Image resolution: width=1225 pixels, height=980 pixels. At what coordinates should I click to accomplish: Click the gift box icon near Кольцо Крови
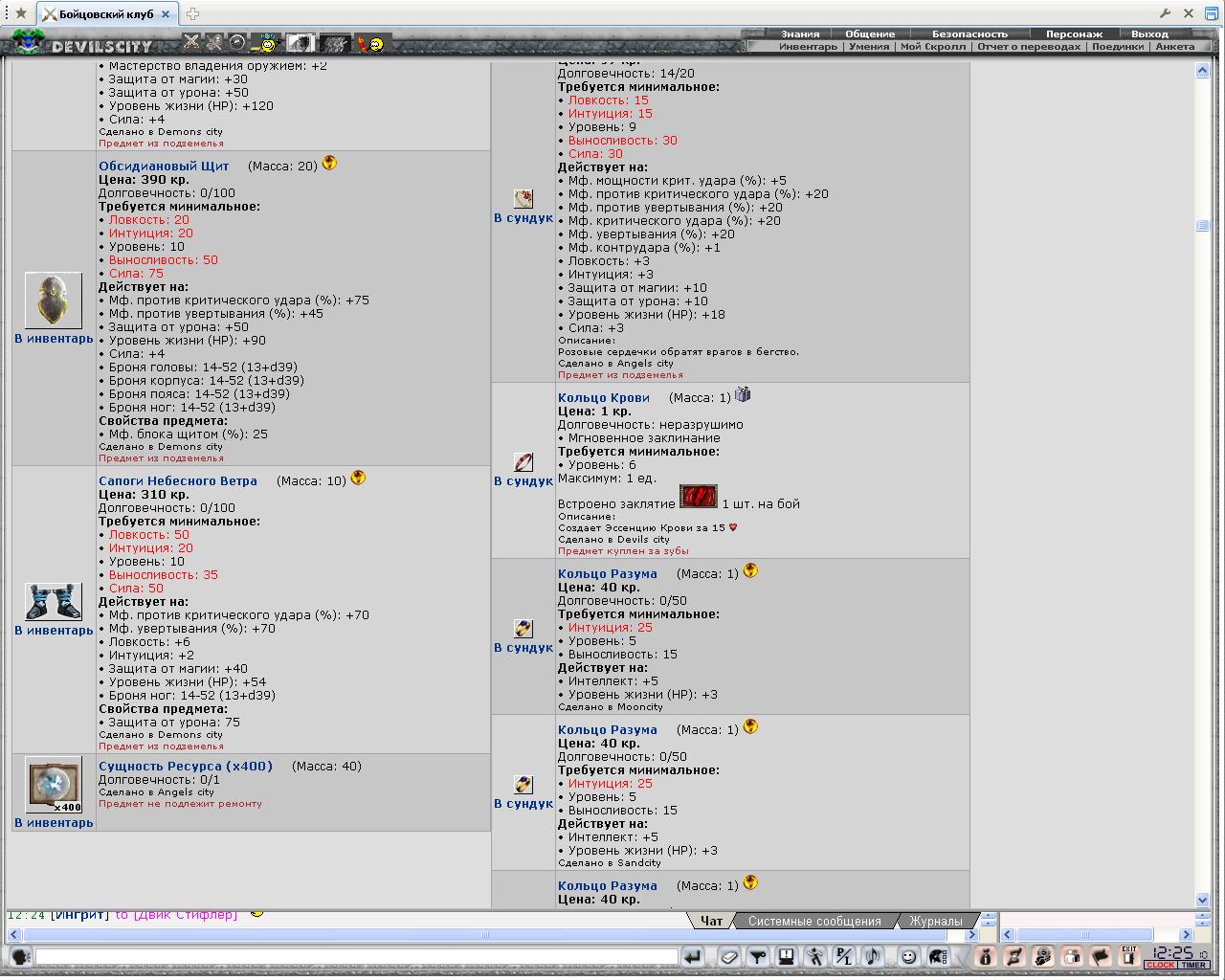coord(743,394)
